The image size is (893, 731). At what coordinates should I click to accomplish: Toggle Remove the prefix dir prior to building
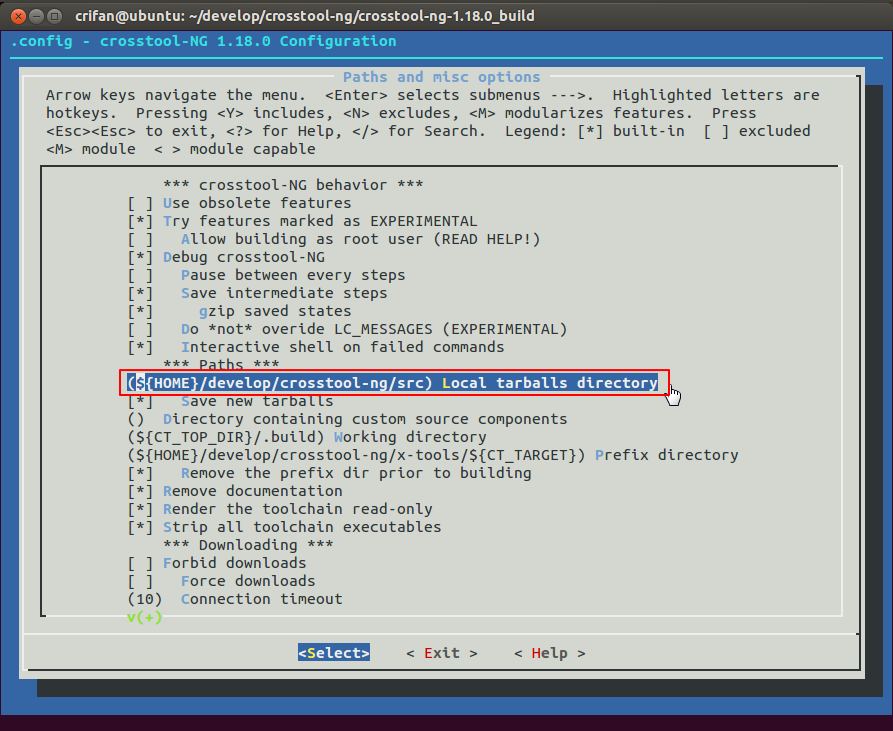[329, 473]
